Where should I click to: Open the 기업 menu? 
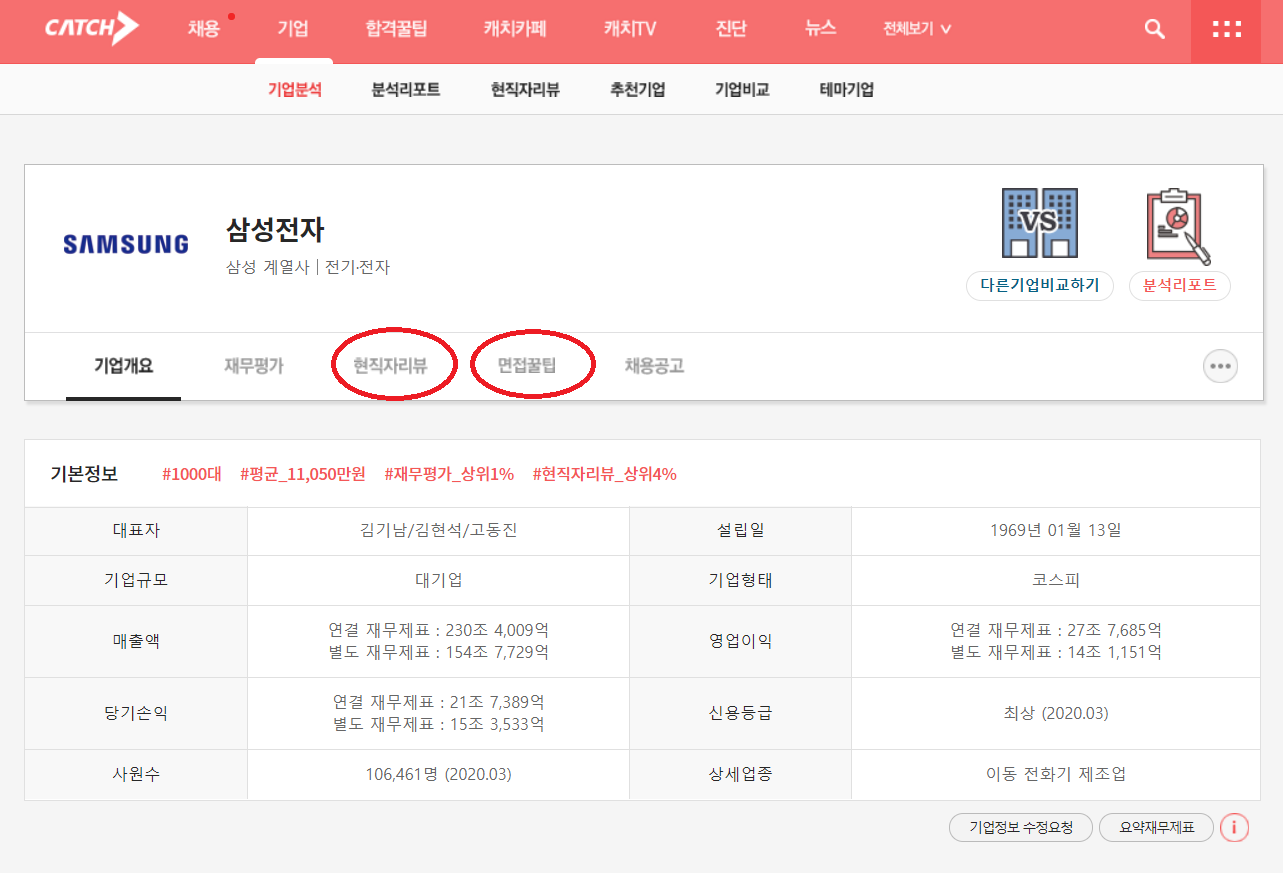click(293, 29)
